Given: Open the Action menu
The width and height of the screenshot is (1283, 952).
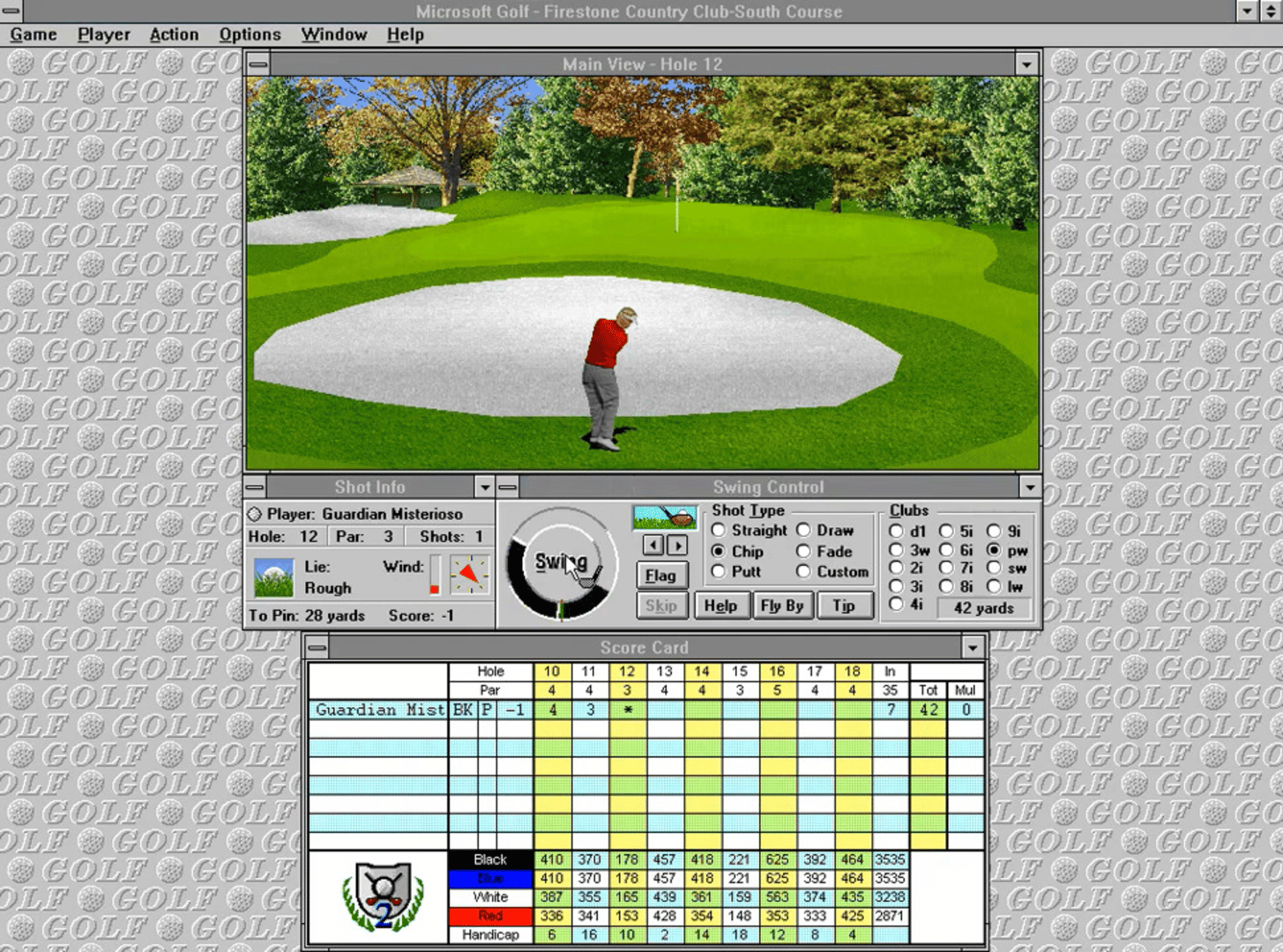Looking at the screenshot, I should coord(174,34).
